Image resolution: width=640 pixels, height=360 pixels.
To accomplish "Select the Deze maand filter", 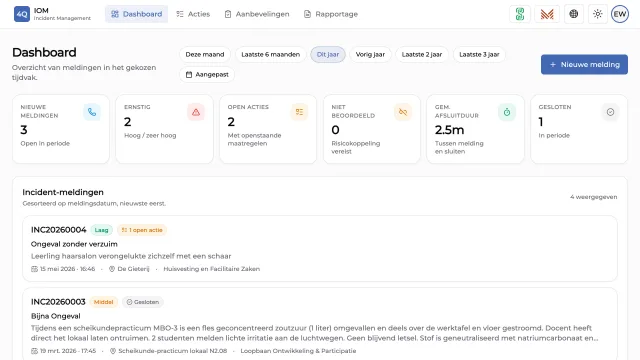I will pos(205,54).
